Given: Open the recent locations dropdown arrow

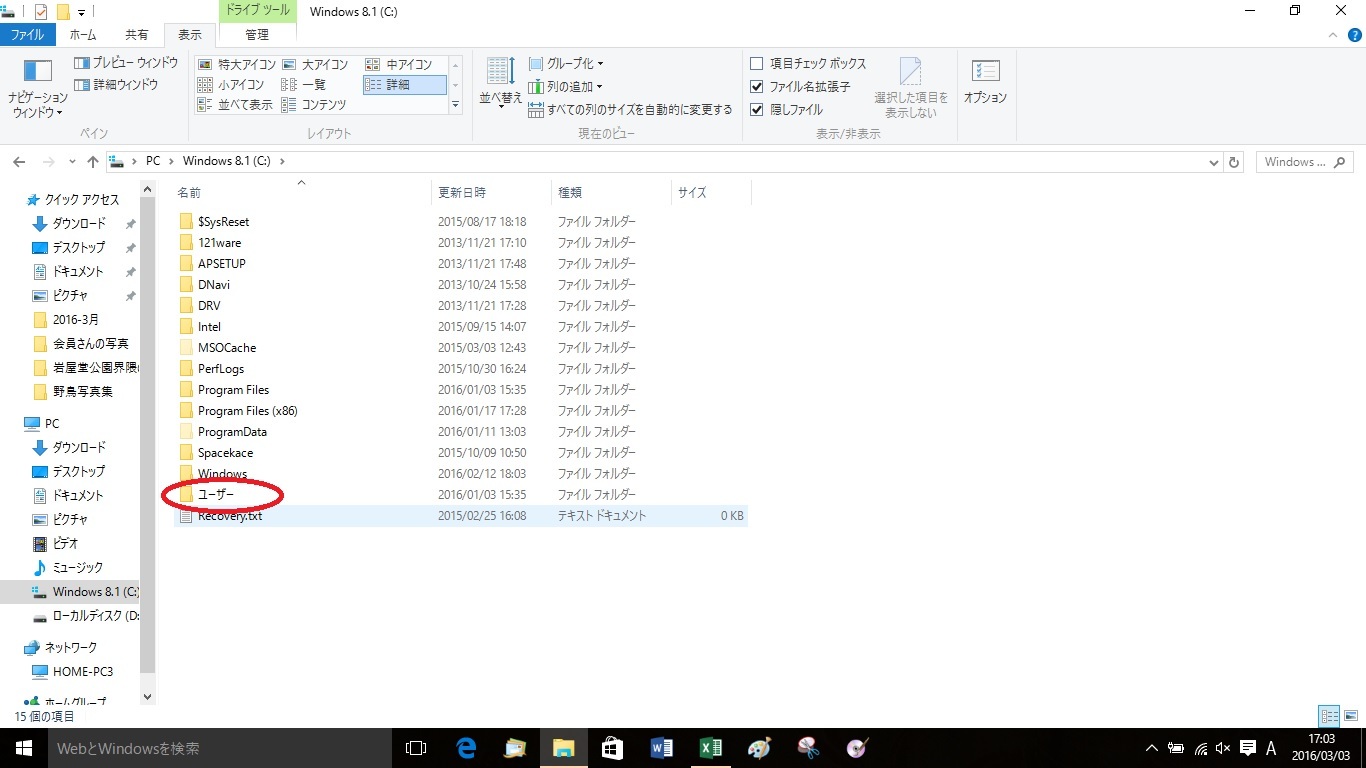Looking at the screenshot, I should tap(72, 162).
